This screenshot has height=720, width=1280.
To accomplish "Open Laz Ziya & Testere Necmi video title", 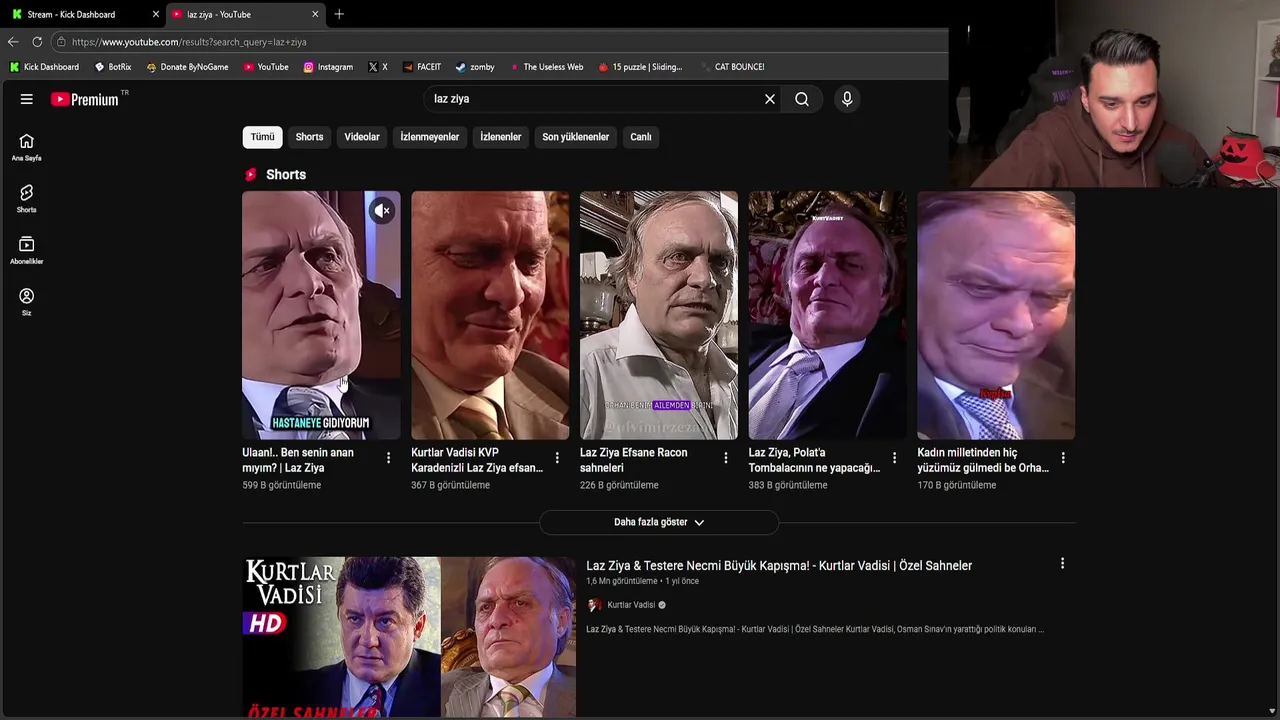I will click(779, 566).
